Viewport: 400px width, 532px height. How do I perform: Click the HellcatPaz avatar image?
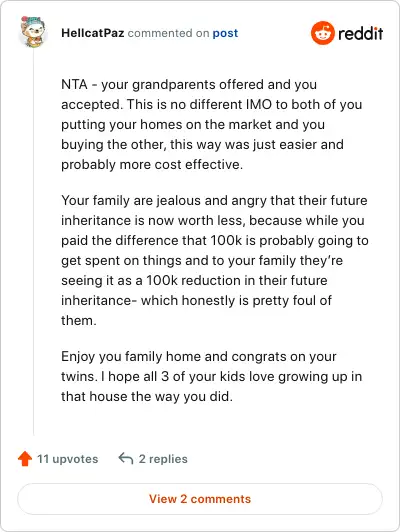(x=33, y=32)
